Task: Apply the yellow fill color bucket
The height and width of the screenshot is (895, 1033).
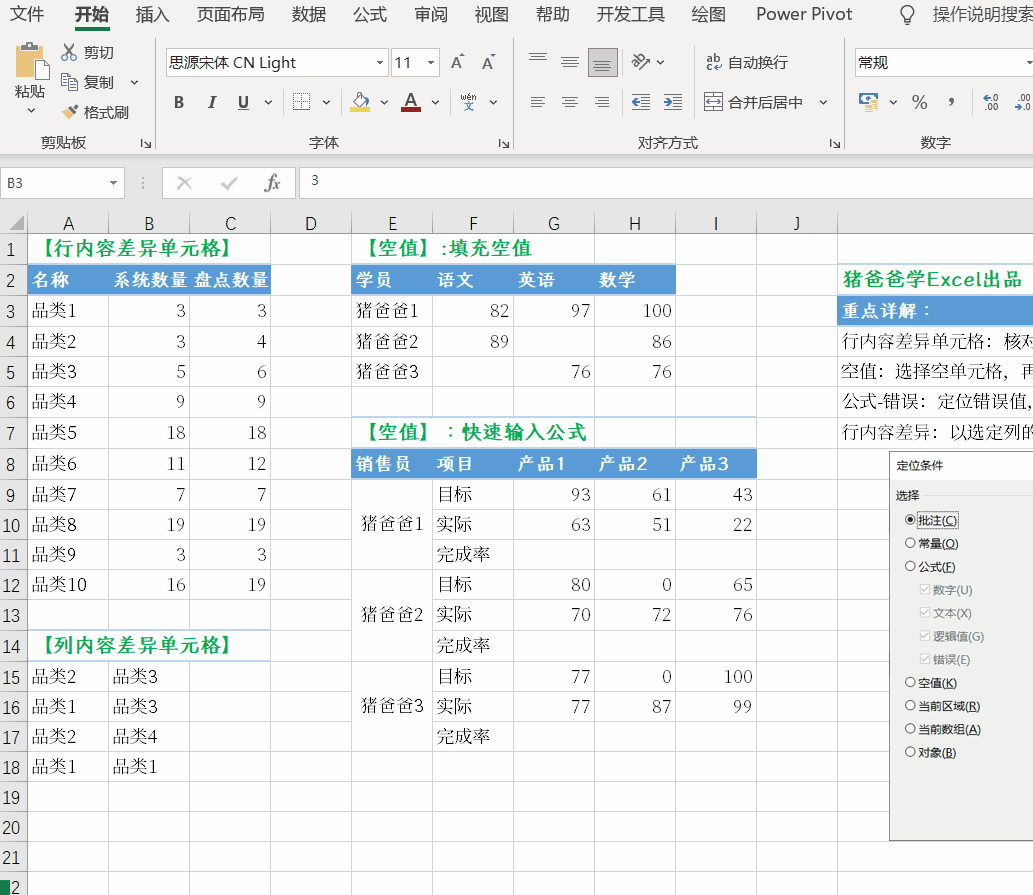Action: 360,102
